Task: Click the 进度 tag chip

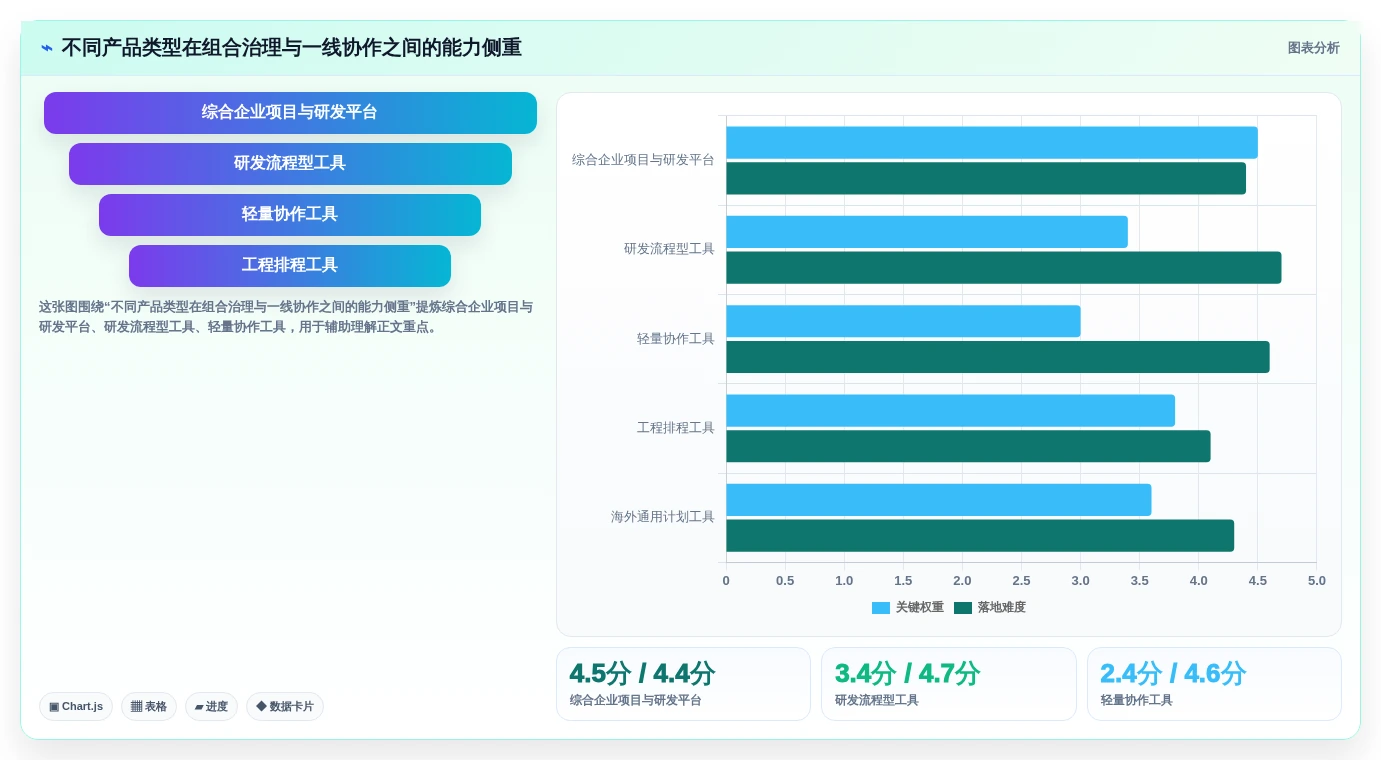Action: pos(211,707)
